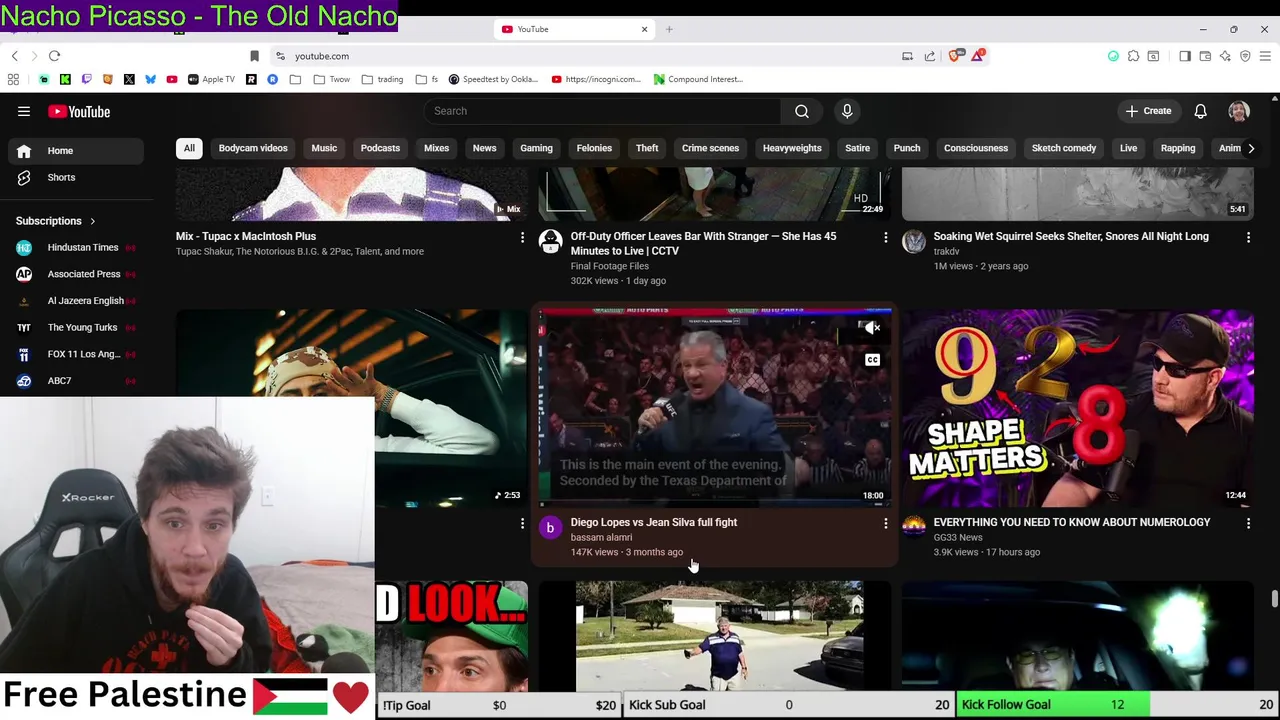Screen dimensions: 1280x720
Task: Open the Brave Shields lion icon
Action: point(954,56)
